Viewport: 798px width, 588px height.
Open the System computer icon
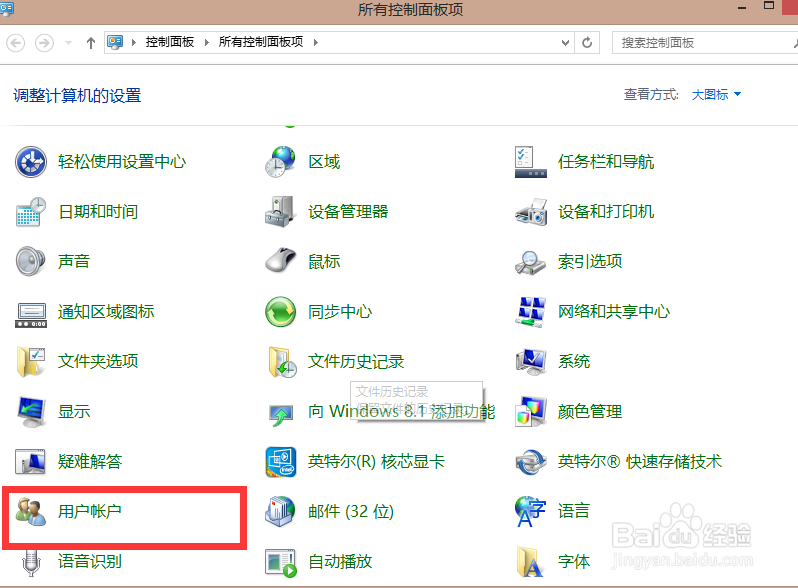click(x=530, y=362)
